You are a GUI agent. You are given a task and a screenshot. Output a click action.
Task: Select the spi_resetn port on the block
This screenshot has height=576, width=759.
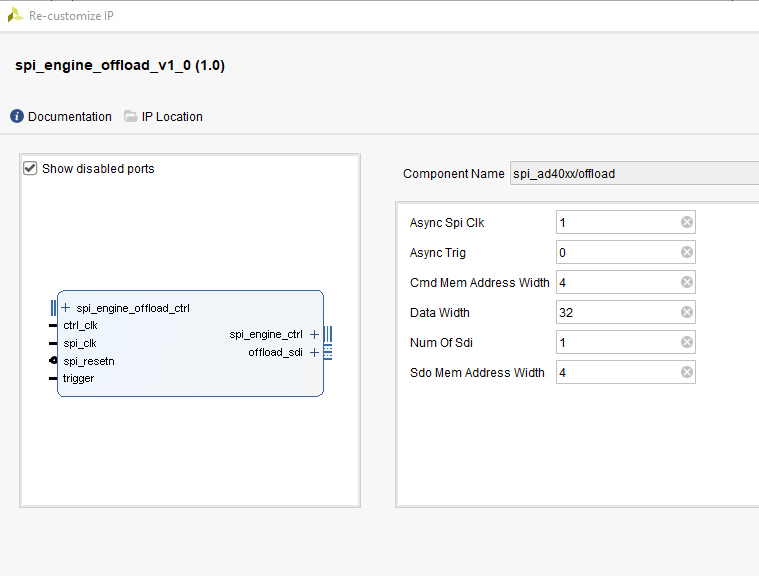[x=88, y=360]
